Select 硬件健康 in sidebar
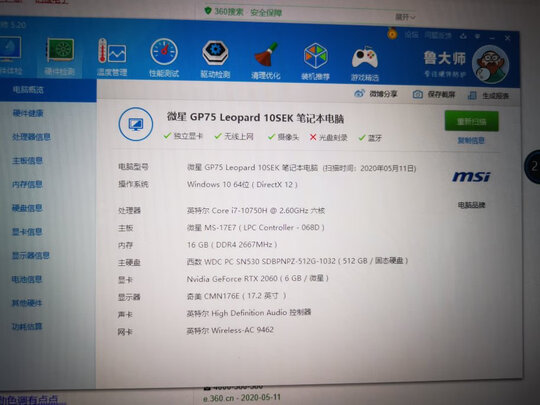The image size is (540, 405). [28, 113]
